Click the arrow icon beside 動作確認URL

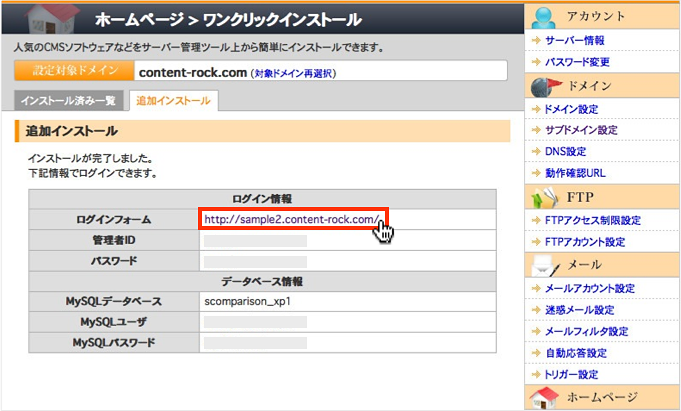(x=536, y=173)
